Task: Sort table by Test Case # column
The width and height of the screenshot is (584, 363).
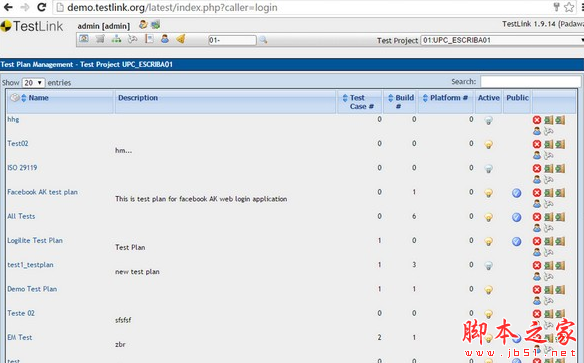Action: coord(345,98)
